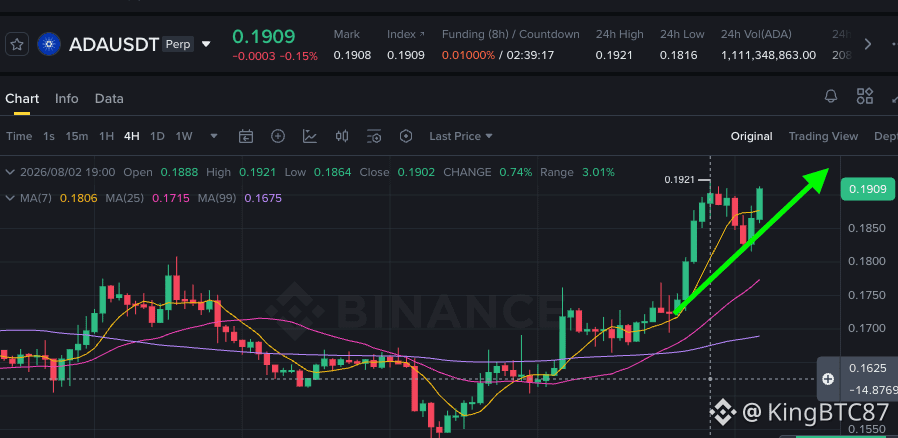
Task: Expand more time intervals dropdown
Action: click(214, 136)
